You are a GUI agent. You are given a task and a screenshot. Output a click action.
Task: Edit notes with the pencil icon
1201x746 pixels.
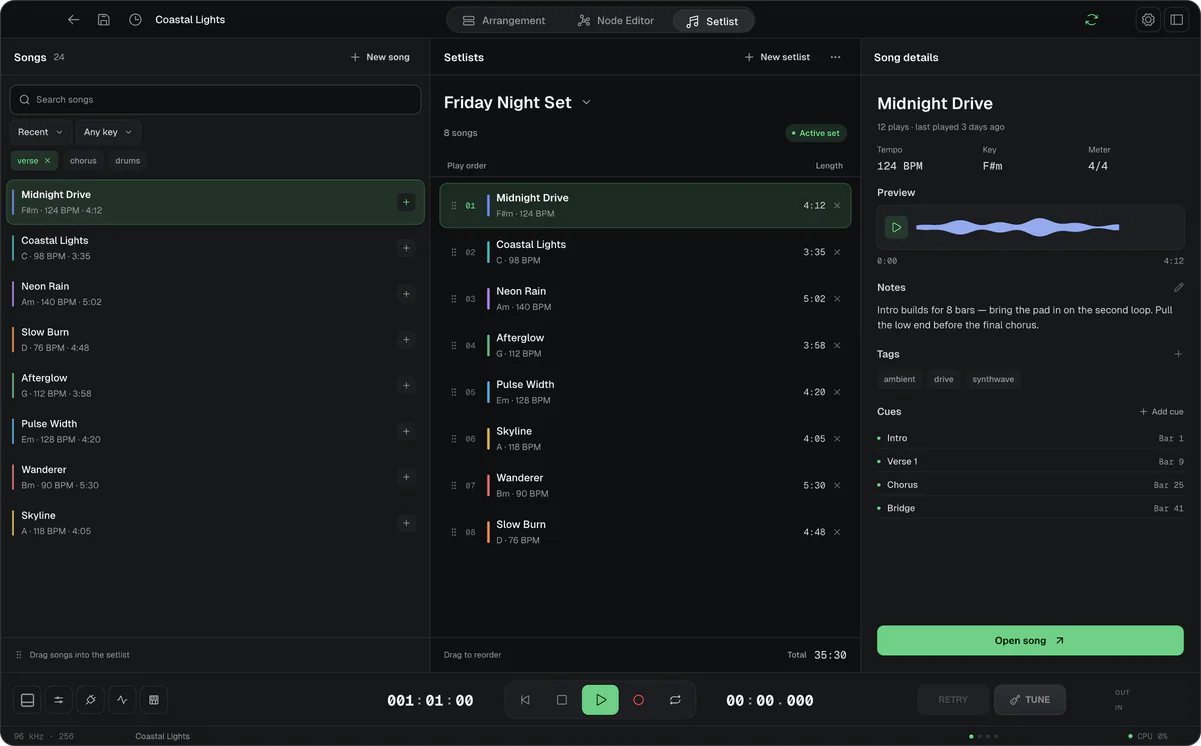[1178, 288]
